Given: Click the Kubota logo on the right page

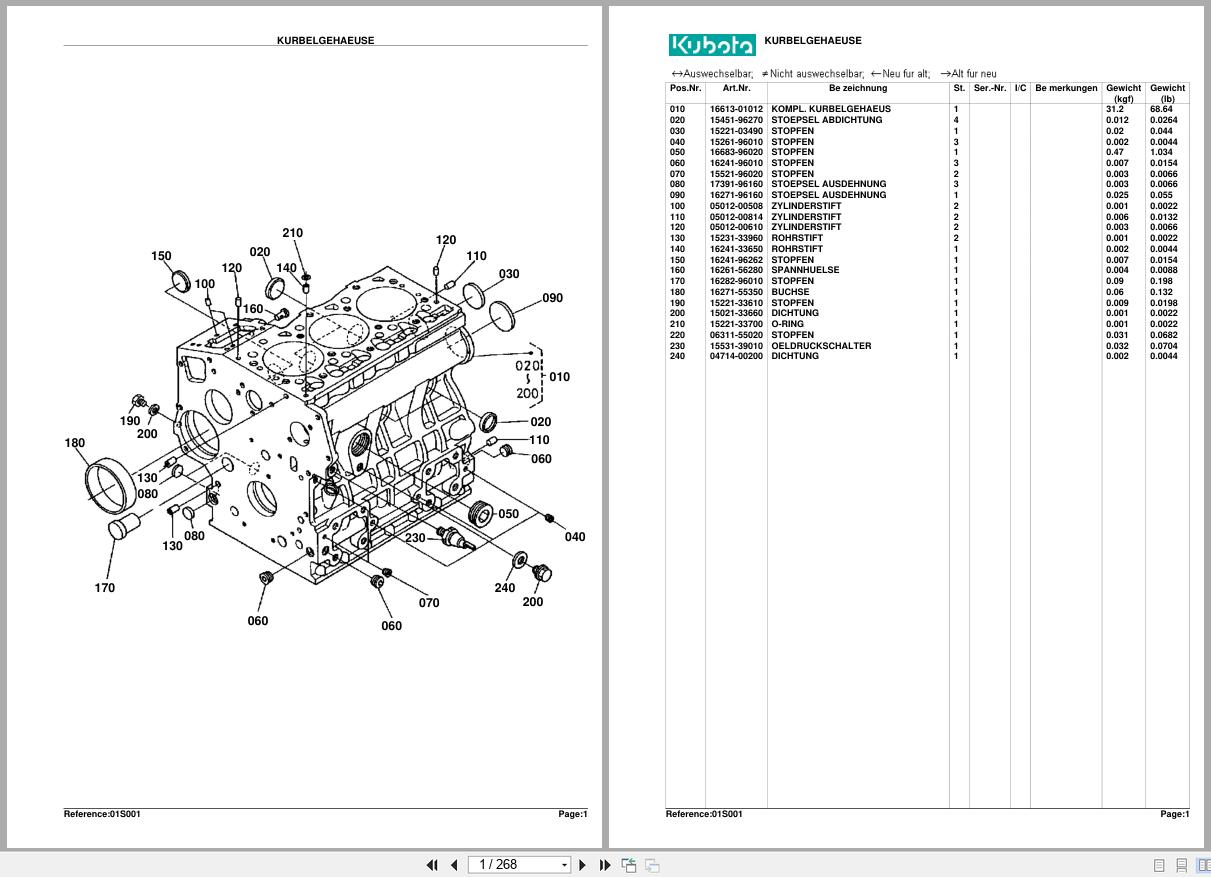Looking at the screenshot, I should tap(711, 44).
